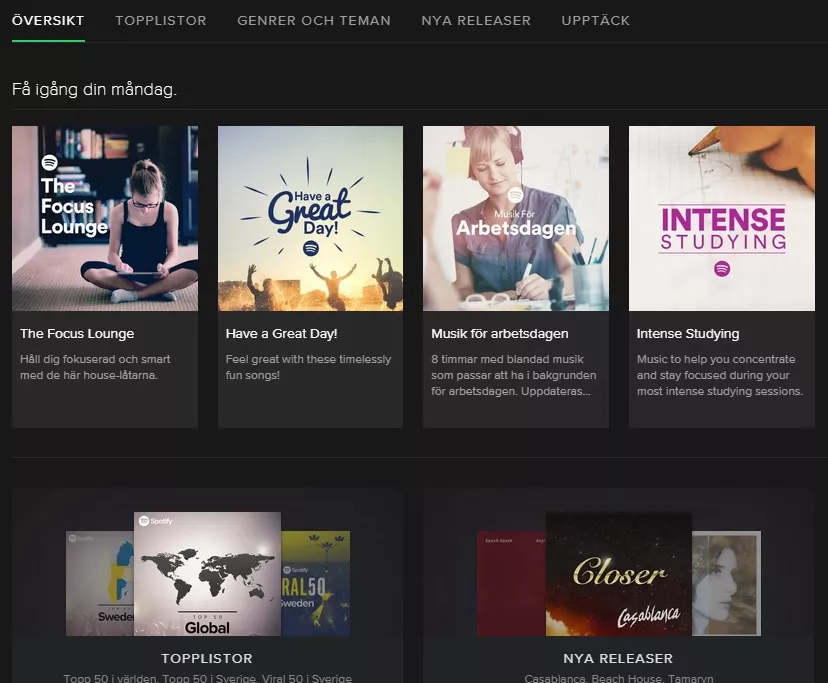The image size is (828, 683).
Task: Click pink Spotify logo on Intense Studying
Action: tap(722, 269)
